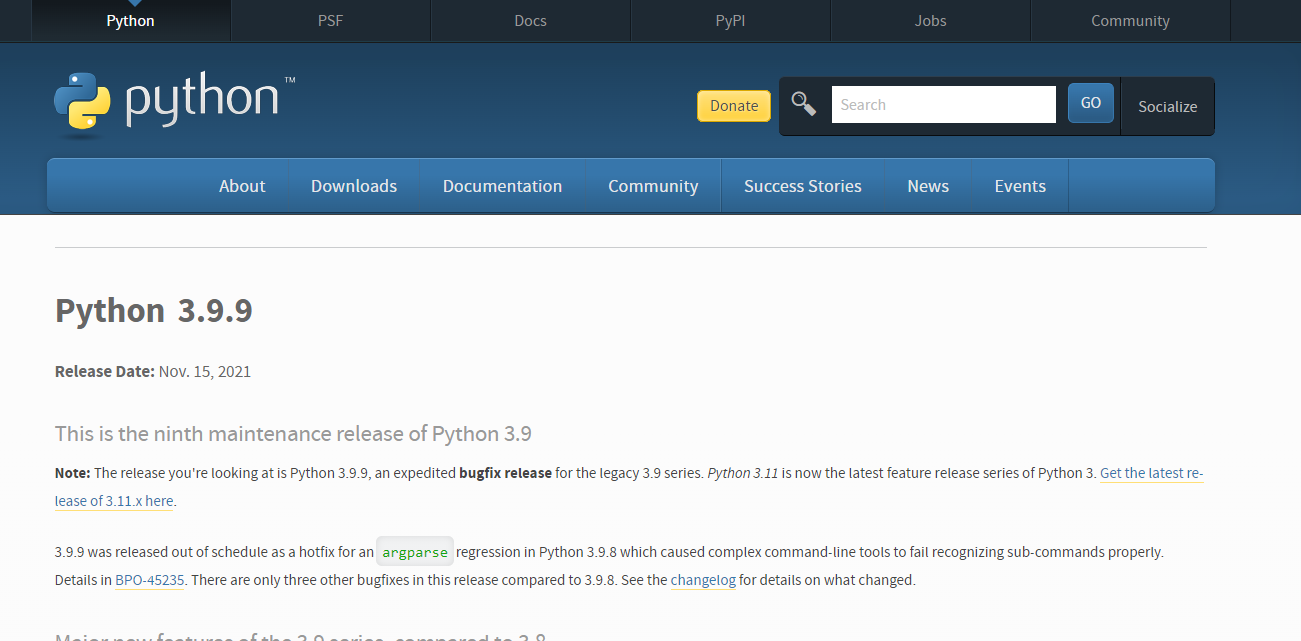The image size is (1301, 641).
Task: Click the 'Nov. 15, 2021' date text
Action: (205, 372)
